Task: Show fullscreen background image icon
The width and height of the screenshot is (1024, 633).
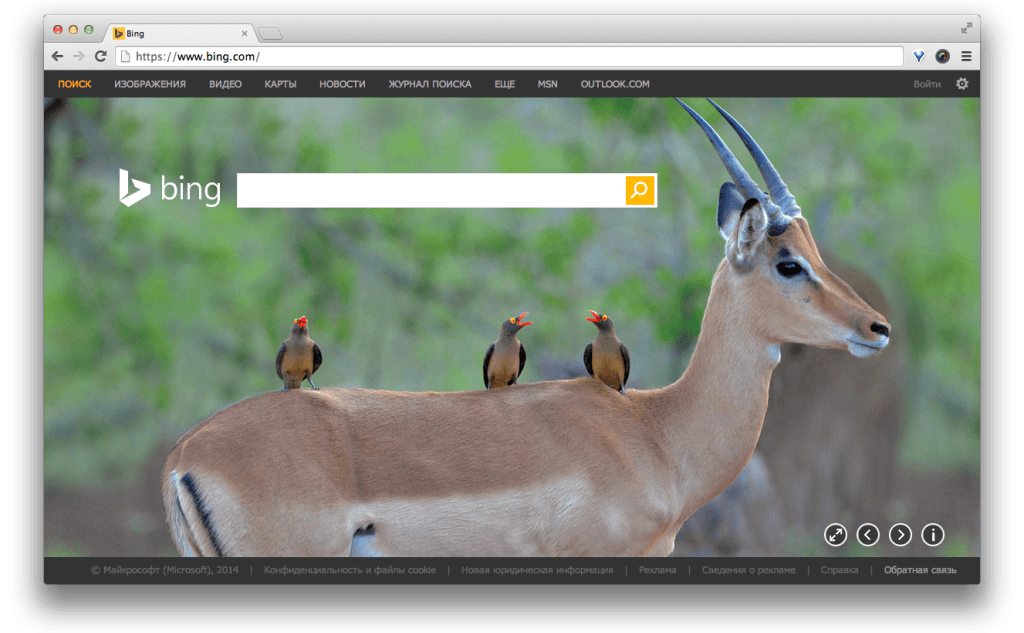Action: click(x=835, y=535)
